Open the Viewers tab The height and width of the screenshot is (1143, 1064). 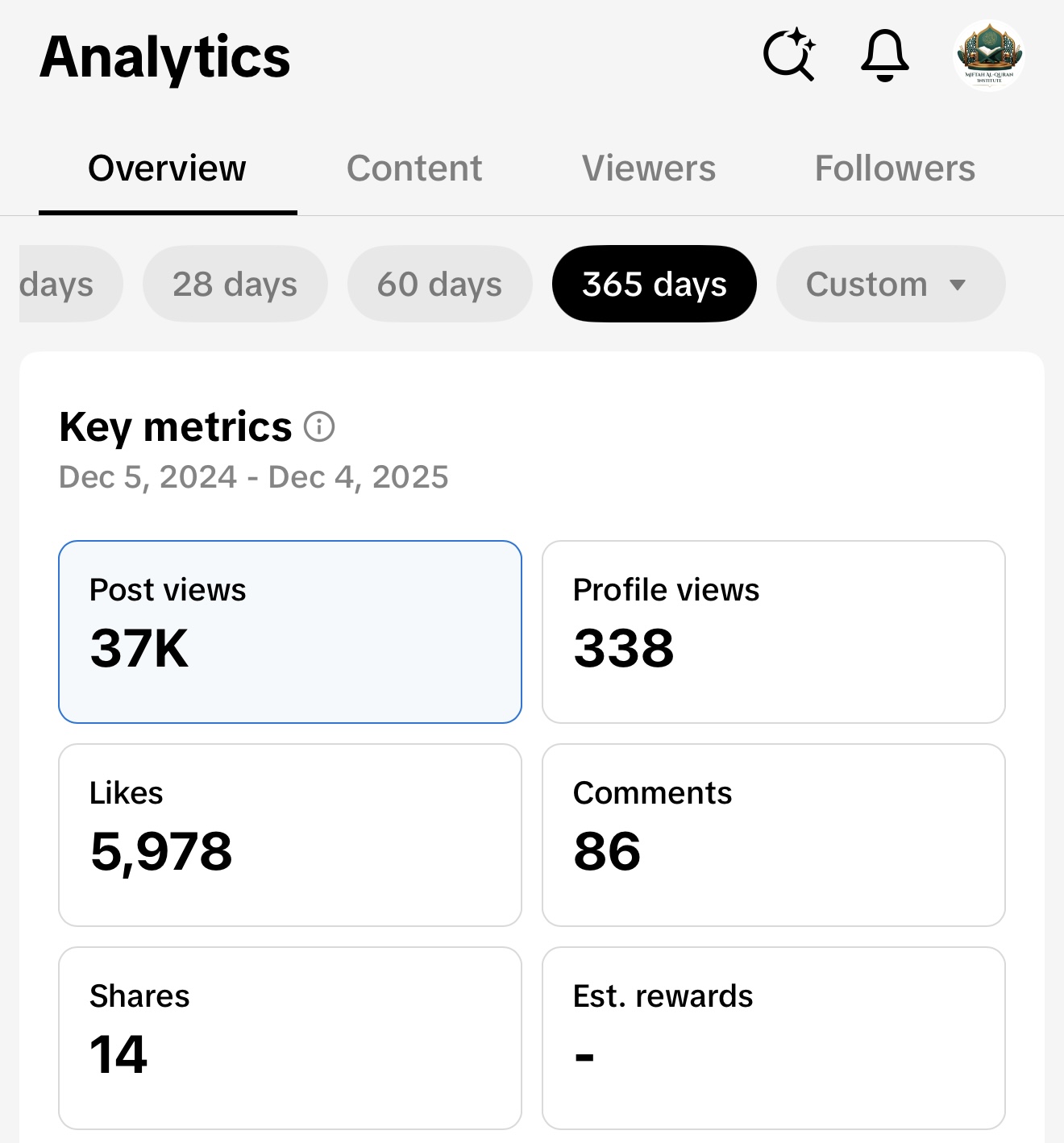(x=649, y=168)
